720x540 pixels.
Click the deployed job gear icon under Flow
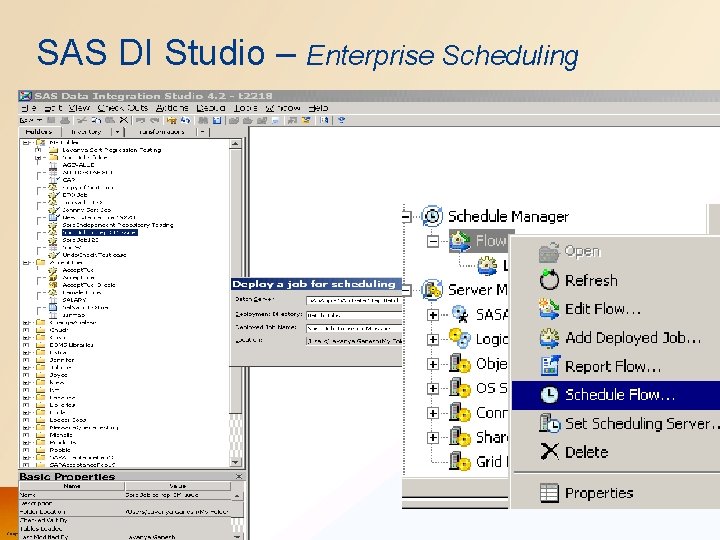pyautogui.click(x=488, y=265)
